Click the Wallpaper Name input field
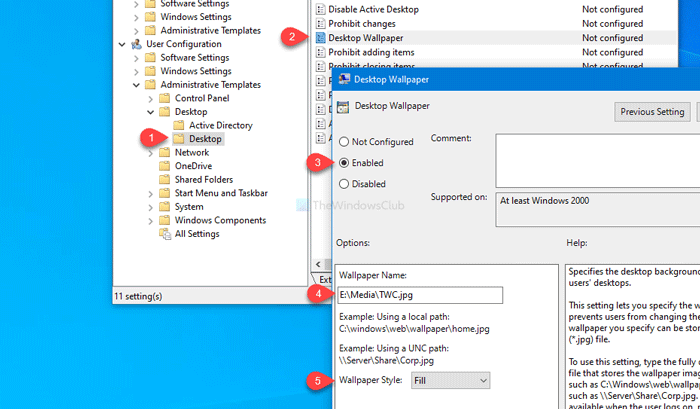This screenshot has height=409, width=700. [x=420, y=295]
